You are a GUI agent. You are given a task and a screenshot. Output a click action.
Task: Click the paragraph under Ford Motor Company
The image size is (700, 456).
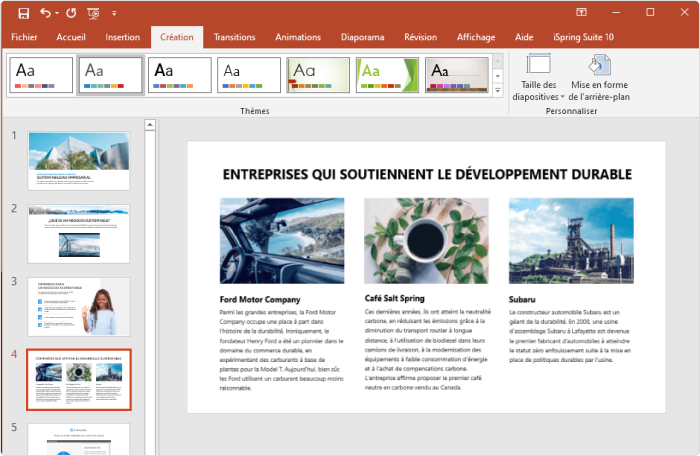click(282, 350)
